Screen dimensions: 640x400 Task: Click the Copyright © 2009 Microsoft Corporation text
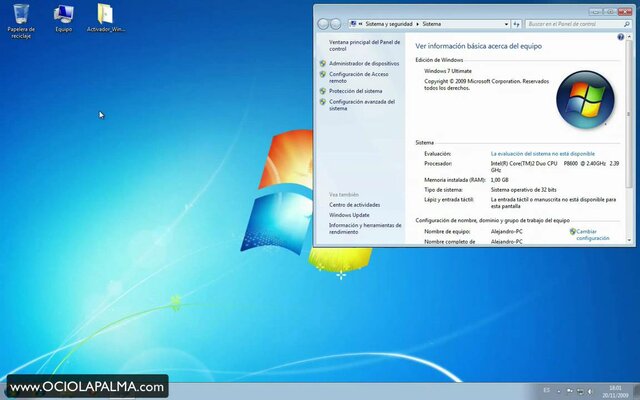[486, 84]
